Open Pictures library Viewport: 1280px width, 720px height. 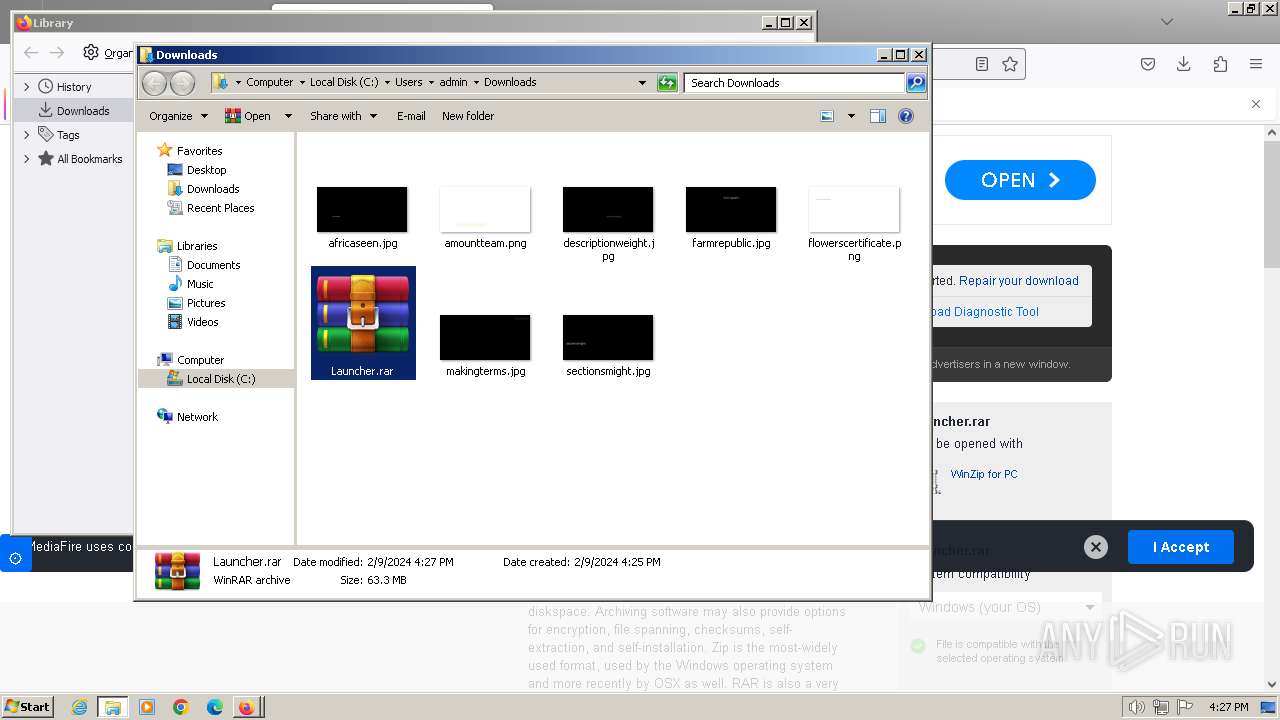(x=206, y=303)
